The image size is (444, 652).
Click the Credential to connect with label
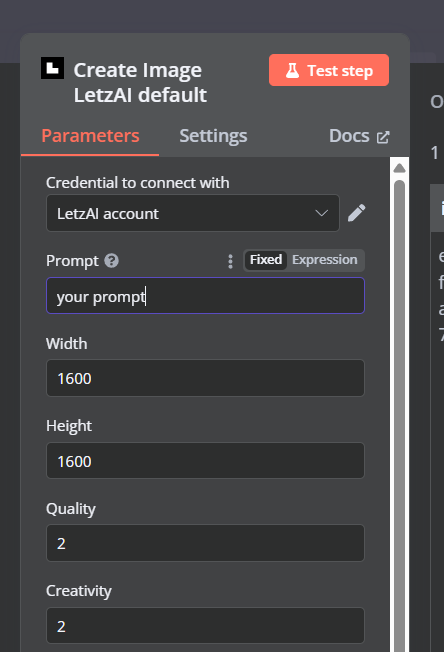pos(138,183)
